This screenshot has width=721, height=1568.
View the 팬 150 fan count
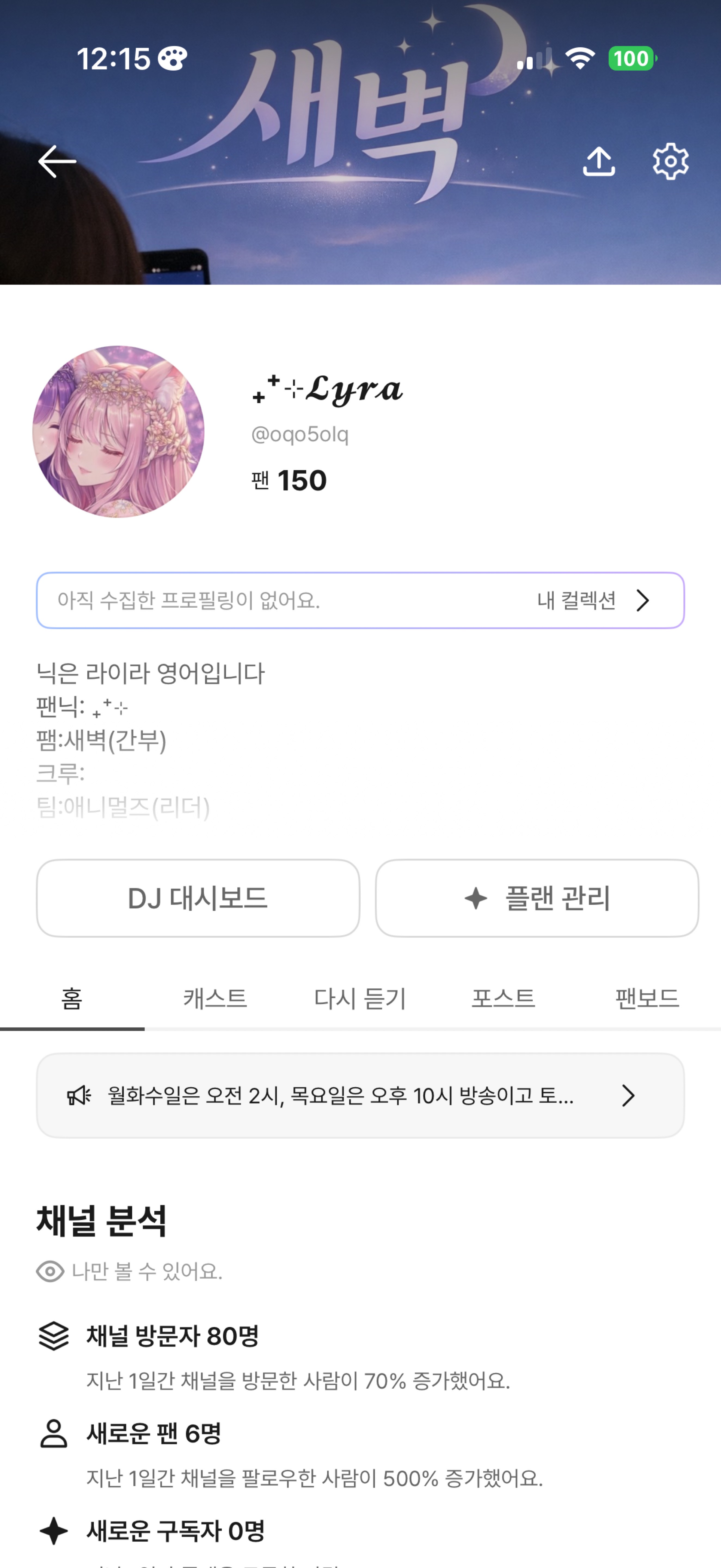click(x=290, y=481)
